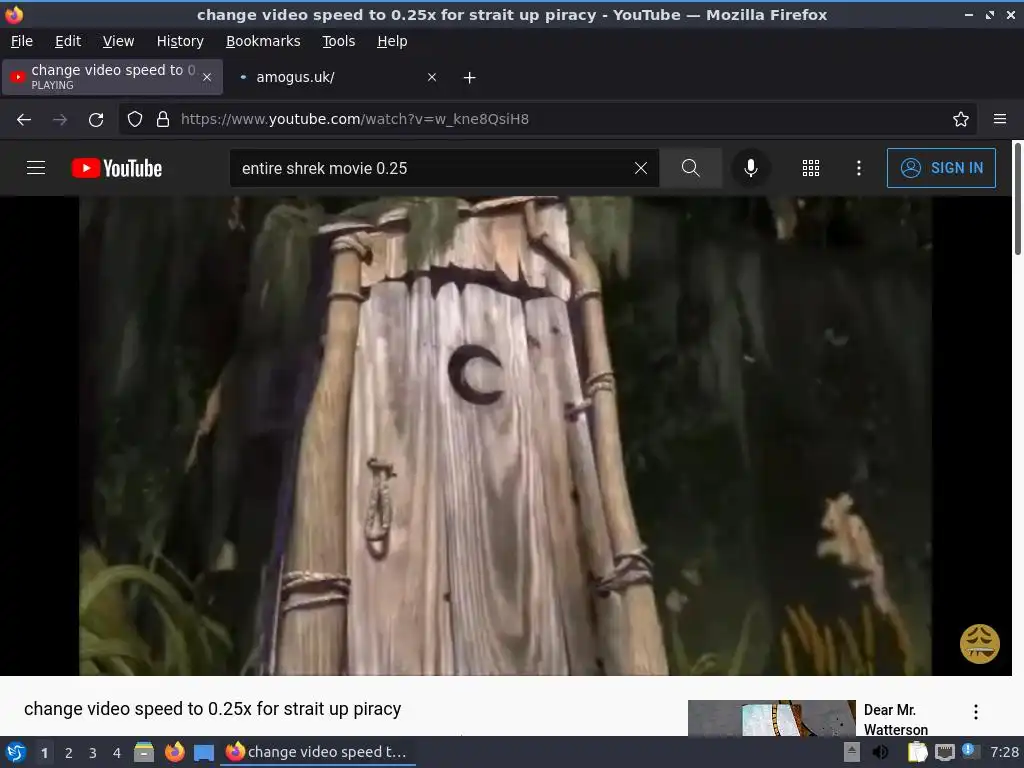Click the taskbar clock showing 7:28
This screenshot has height=768, width=1024.
1004,752
